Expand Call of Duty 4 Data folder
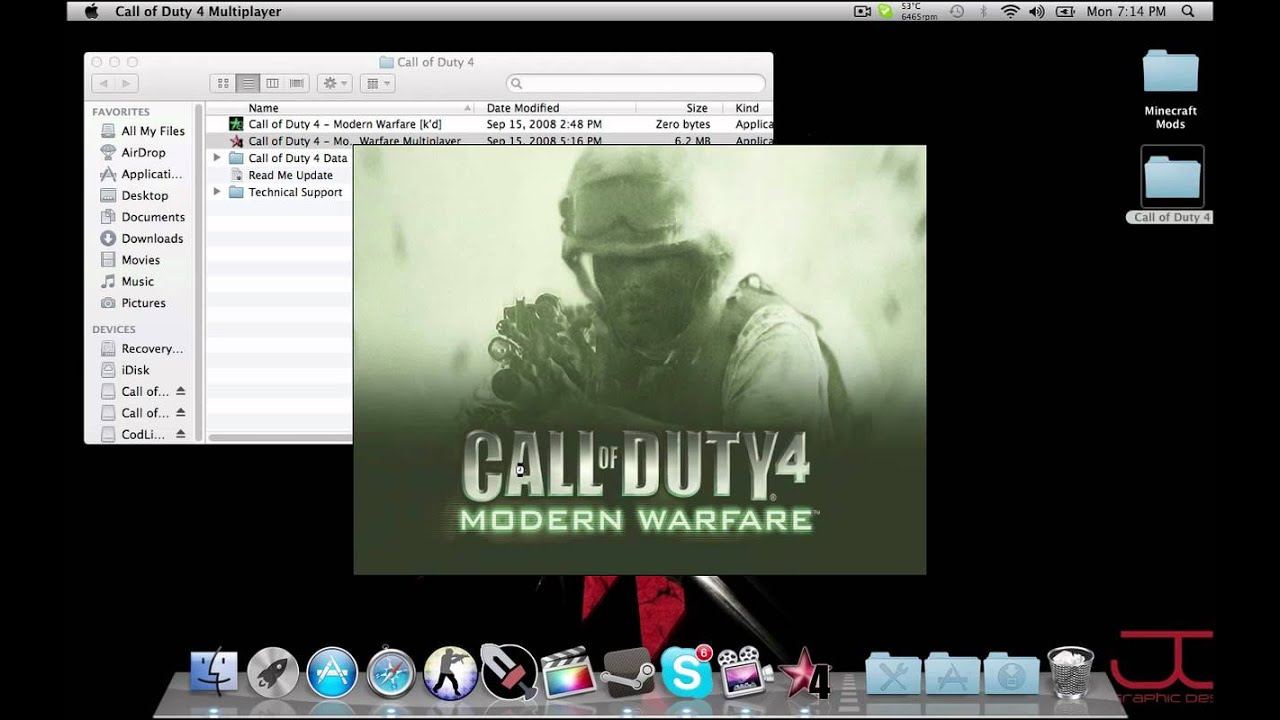 point(216,158)
